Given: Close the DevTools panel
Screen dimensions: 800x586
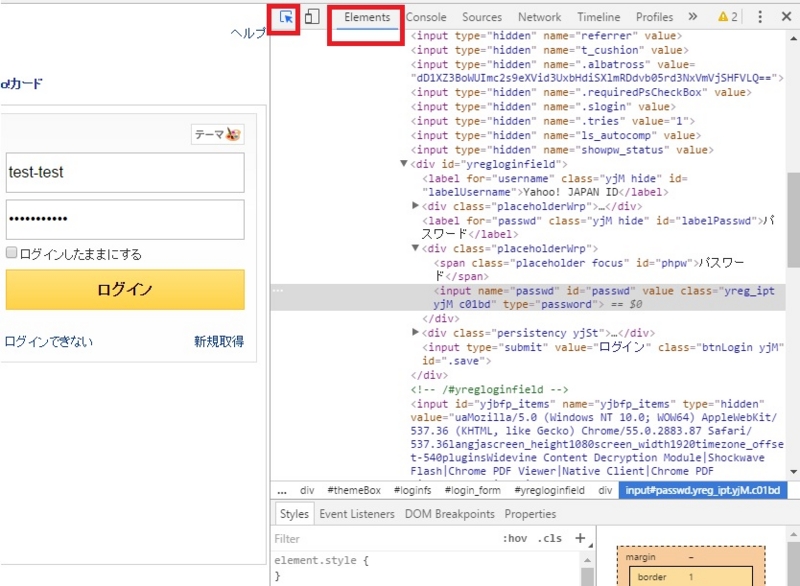Looking at the screenshot, I should click(x=786, y=17).
